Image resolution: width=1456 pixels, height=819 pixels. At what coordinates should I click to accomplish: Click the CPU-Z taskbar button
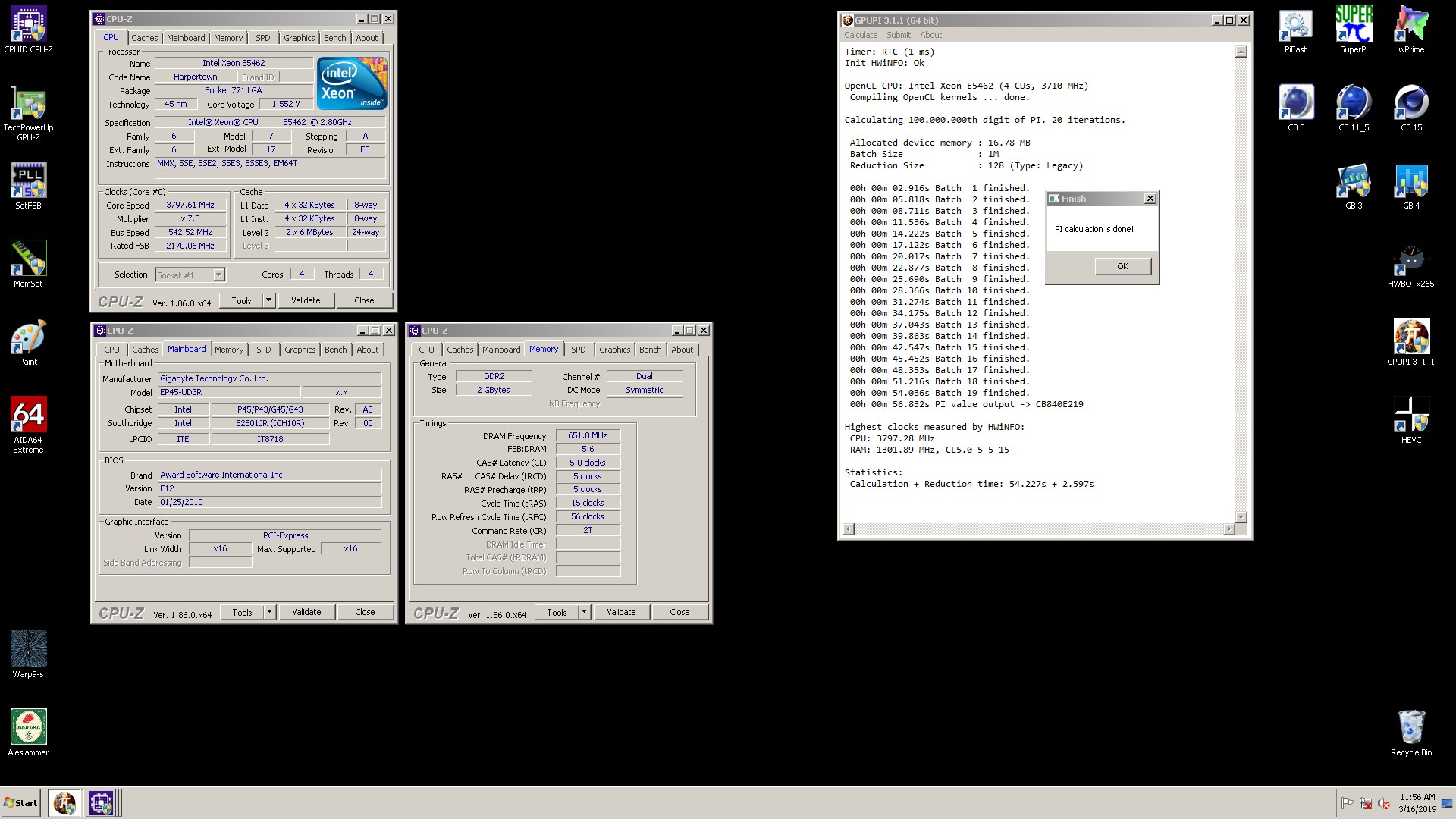pyautogui.click(x=101, y=803)
